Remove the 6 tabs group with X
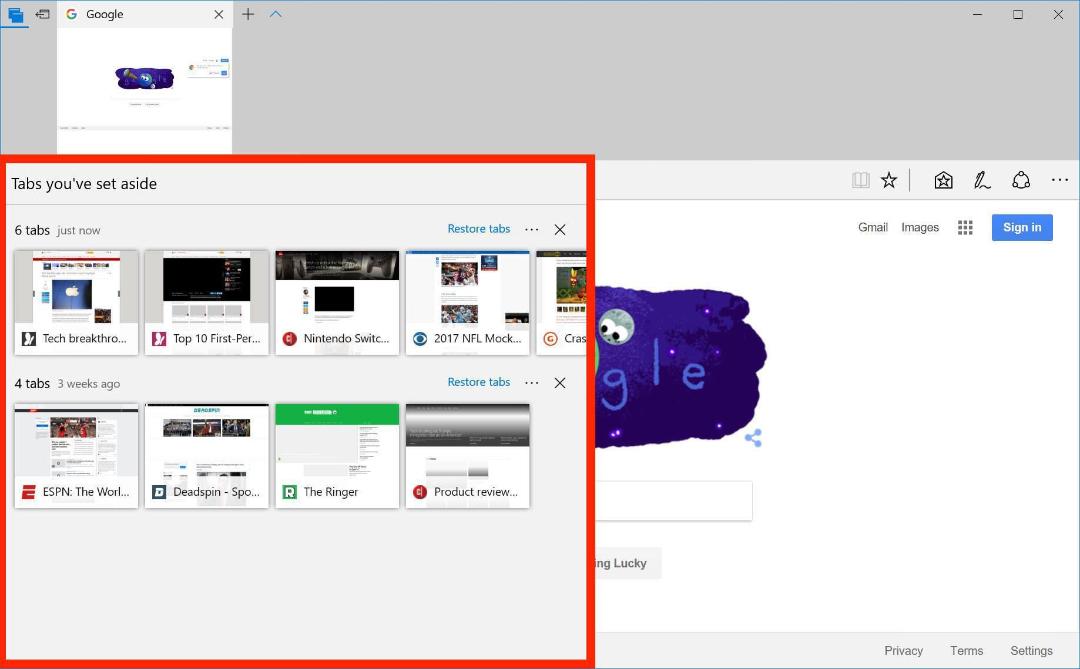Viewport: 1080px width, 669px height. click(x=560, y=229)
